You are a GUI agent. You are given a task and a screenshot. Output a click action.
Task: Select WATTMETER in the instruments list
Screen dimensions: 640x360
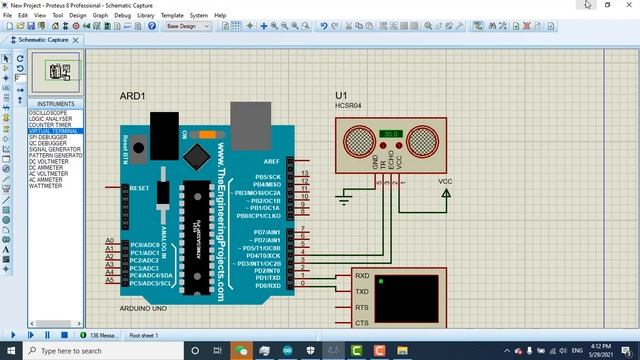pyautogui.click(x=45, y=186)
